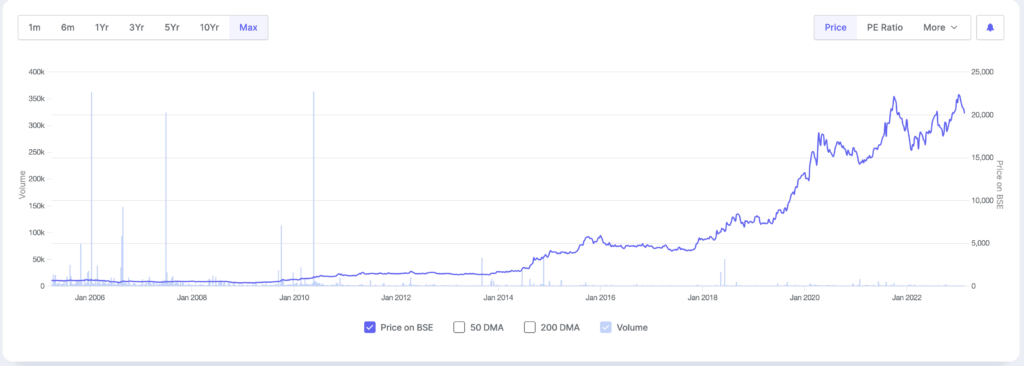This screenshot has width=1024, height=366.
Task: Switch to PE Ratio chart
Action: click(884, 27)
